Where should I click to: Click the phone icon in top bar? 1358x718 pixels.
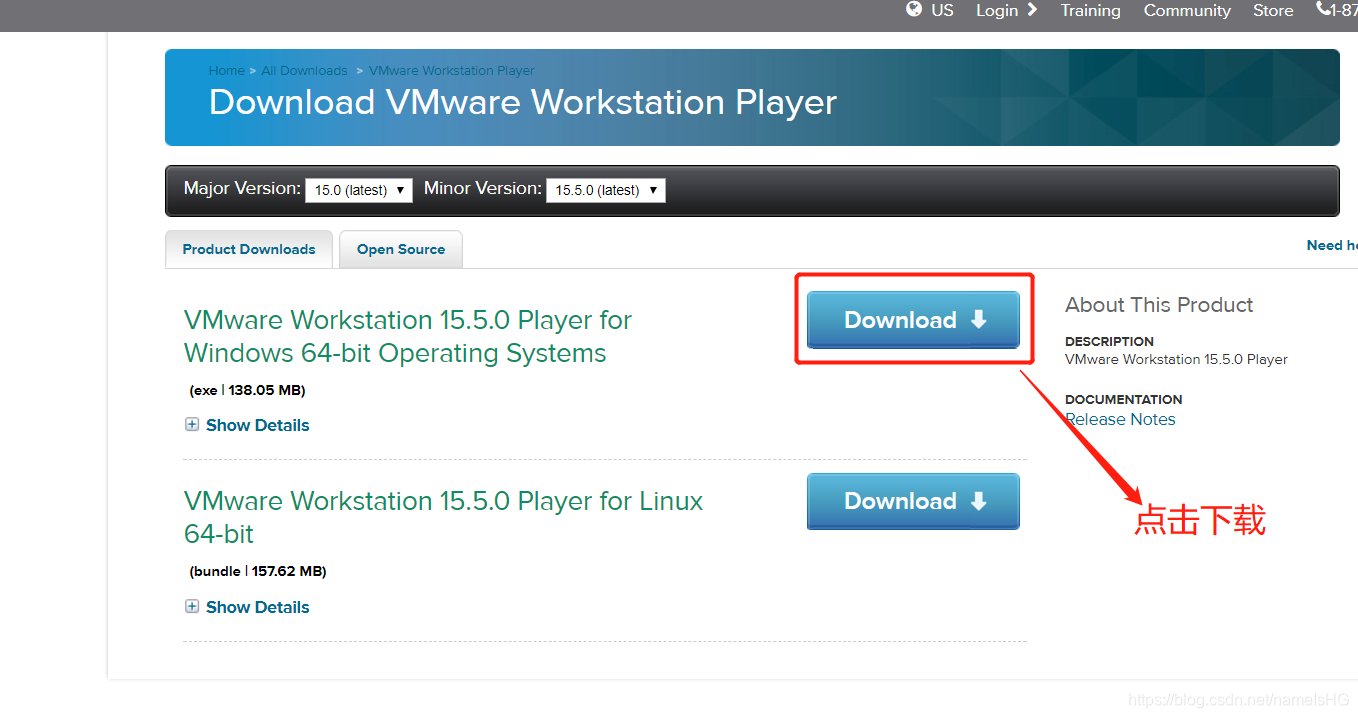(1324, 10)
